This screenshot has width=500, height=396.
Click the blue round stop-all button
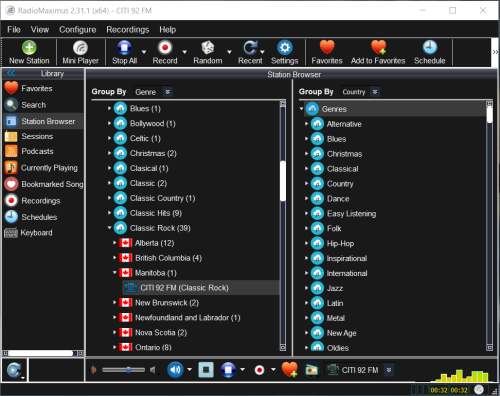click(228, 370)
